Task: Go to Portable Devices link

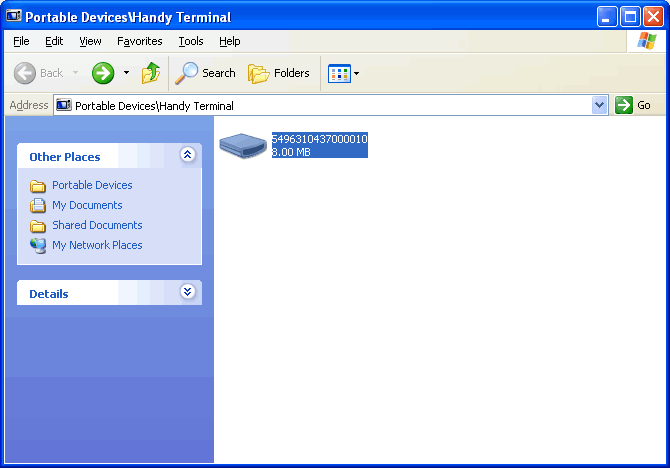Action: pyautogui.click(x=92, y=185)
